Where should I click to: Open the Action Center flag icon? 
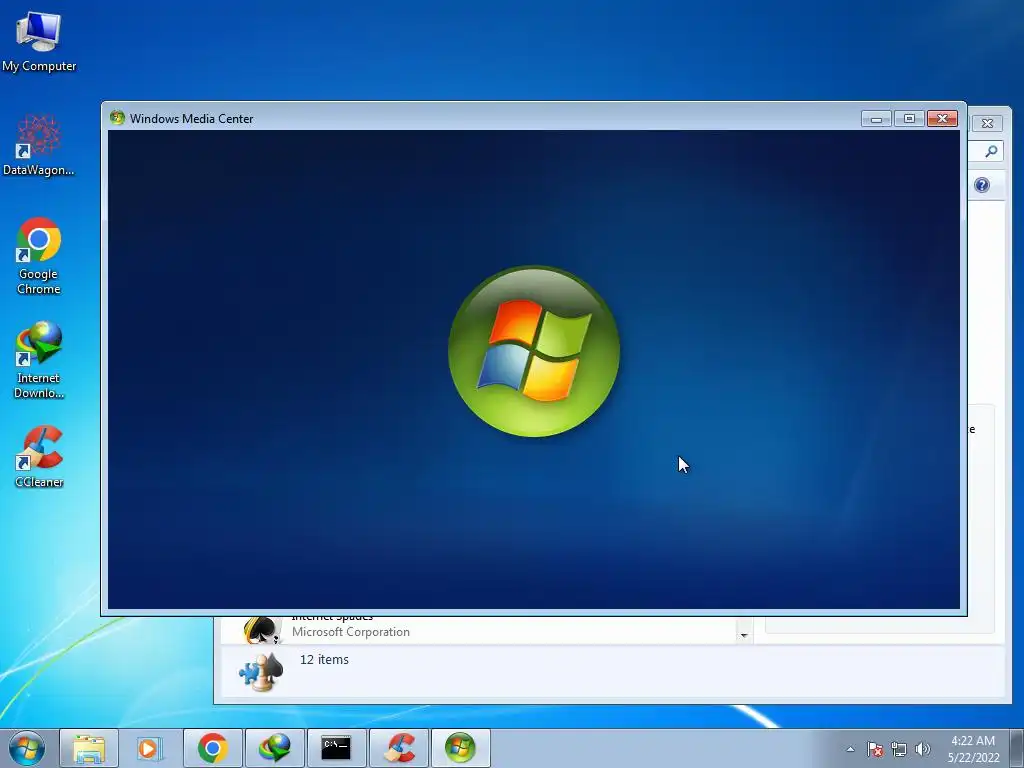point(875,749)
